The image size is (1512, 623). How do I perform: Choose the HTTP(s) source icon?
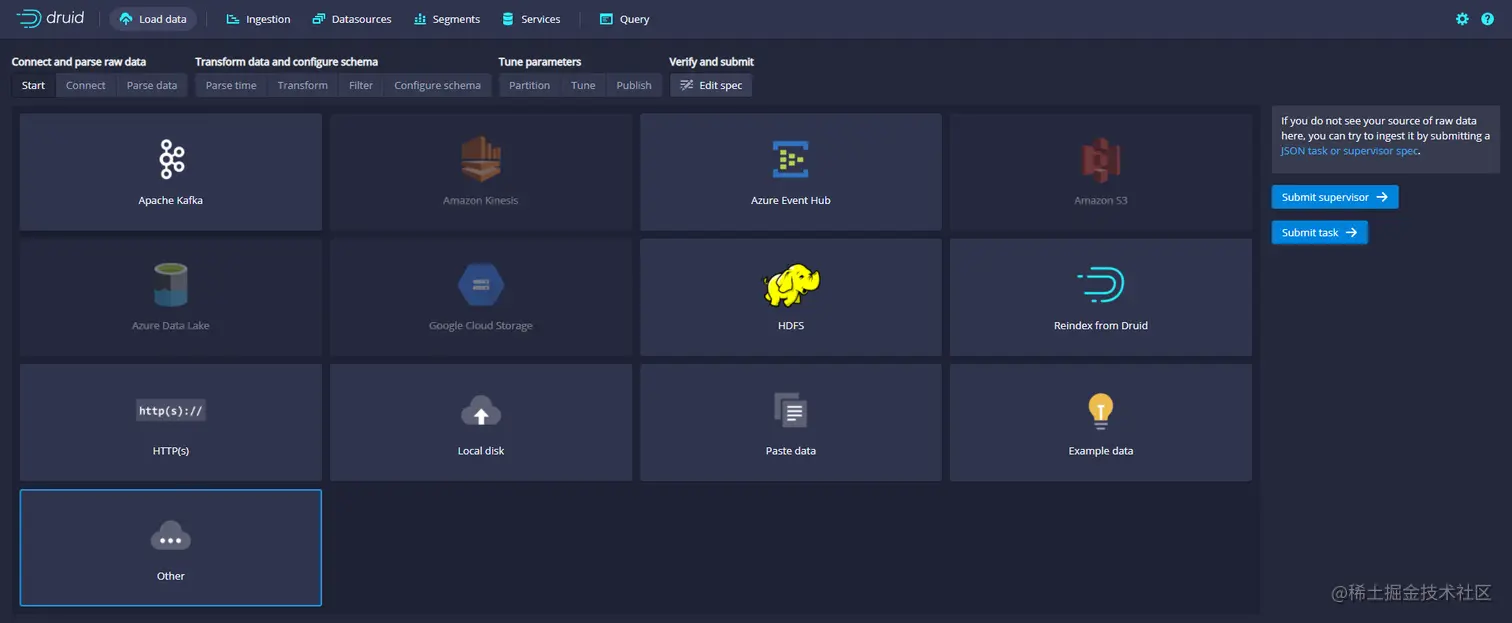[171, 410]
